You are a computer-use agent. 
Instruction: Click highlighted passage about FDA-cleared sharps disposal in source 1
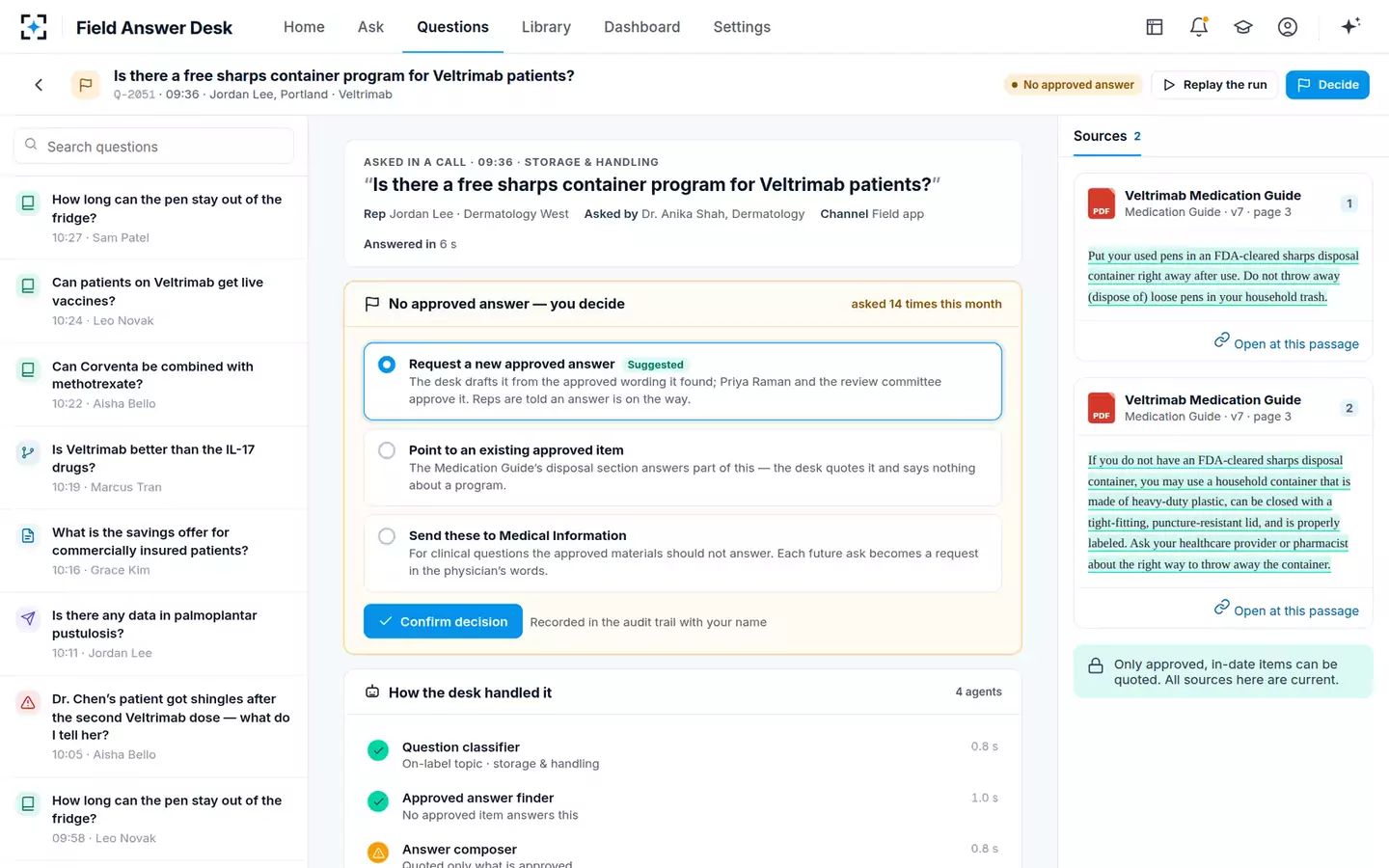[1223, 276]
